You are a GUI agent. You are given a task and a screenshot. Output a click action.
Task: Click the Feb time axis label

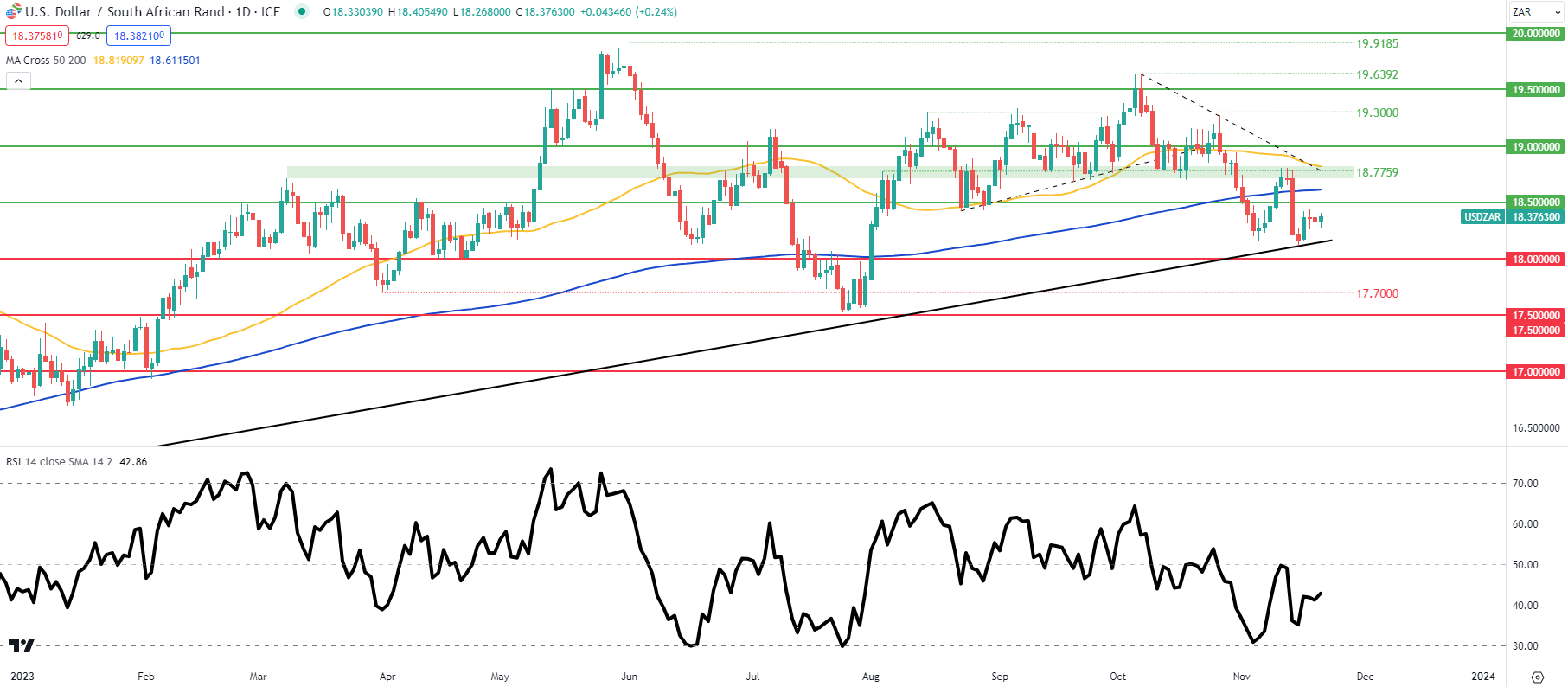(145, 677)
